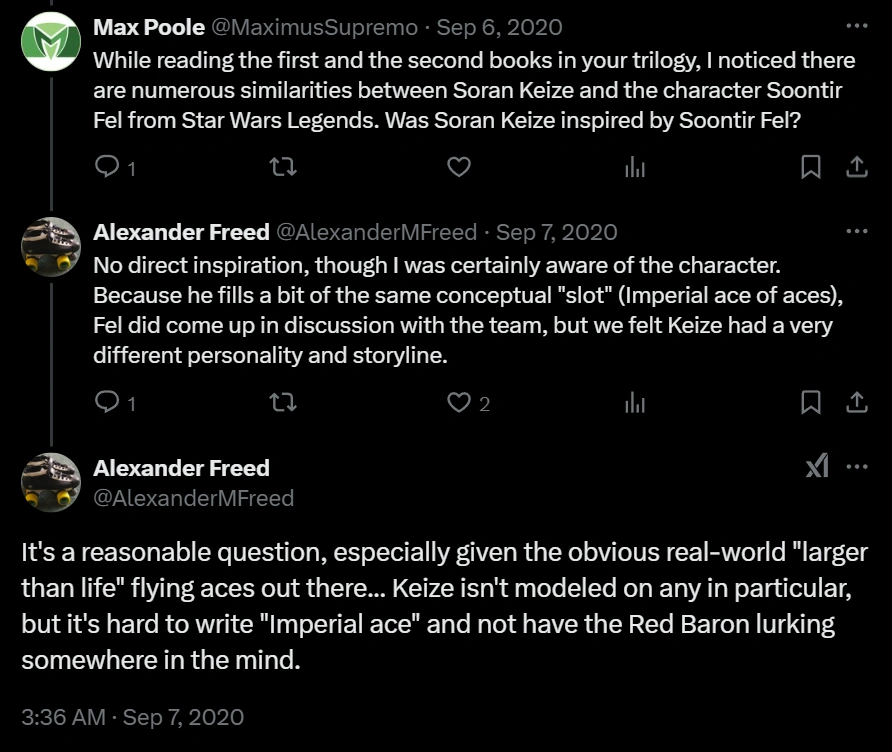The width and height of the screenshot is (892, 752).
Task: Repost Alexander Freed's Sep 7 reply
Action: pos(283,402)
